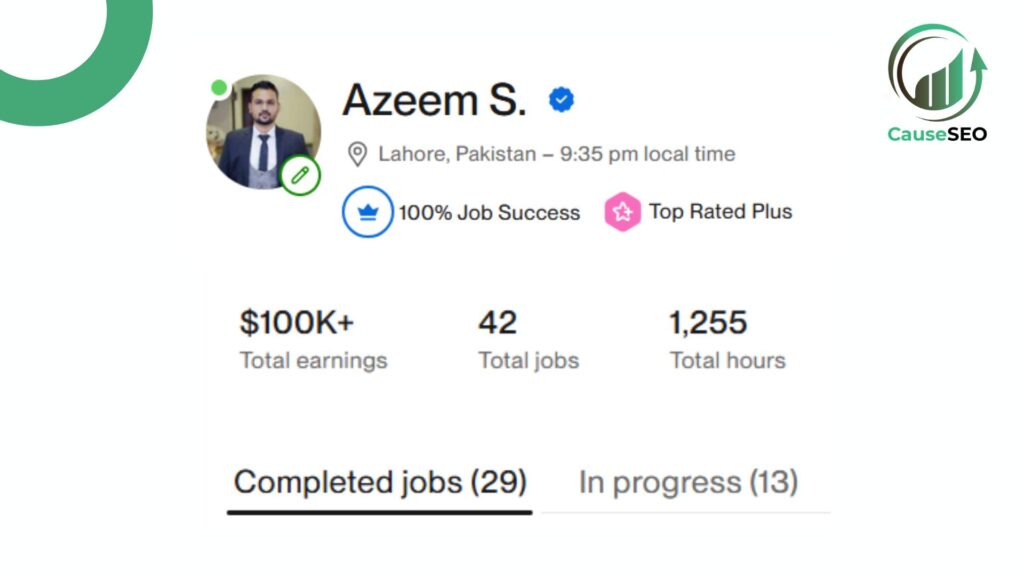The height and width of the screenshot is (576, 1024).
Task: Click the 42 total jobs figure
Action: [498, 323]
